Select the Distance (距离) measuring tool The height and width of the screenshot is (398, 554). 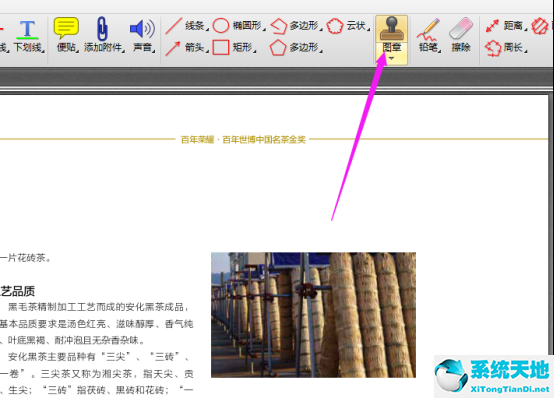(506, 26)
